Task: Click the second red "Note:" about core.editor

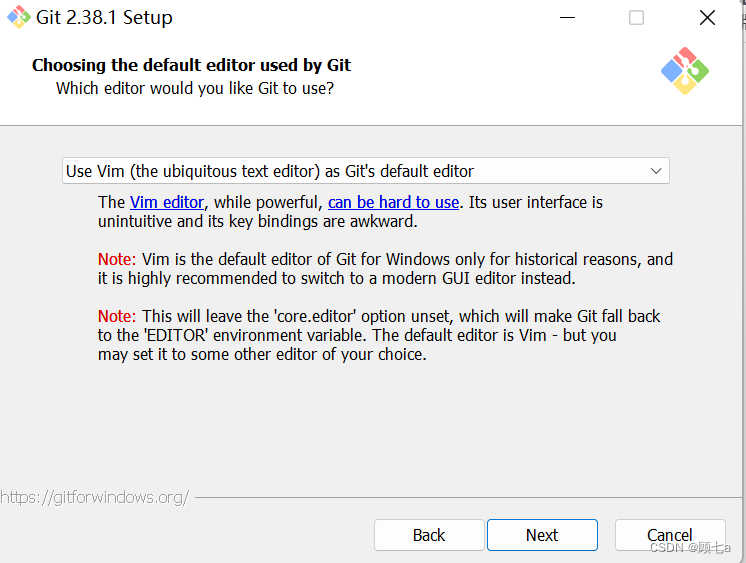Action: click(117, 316)
